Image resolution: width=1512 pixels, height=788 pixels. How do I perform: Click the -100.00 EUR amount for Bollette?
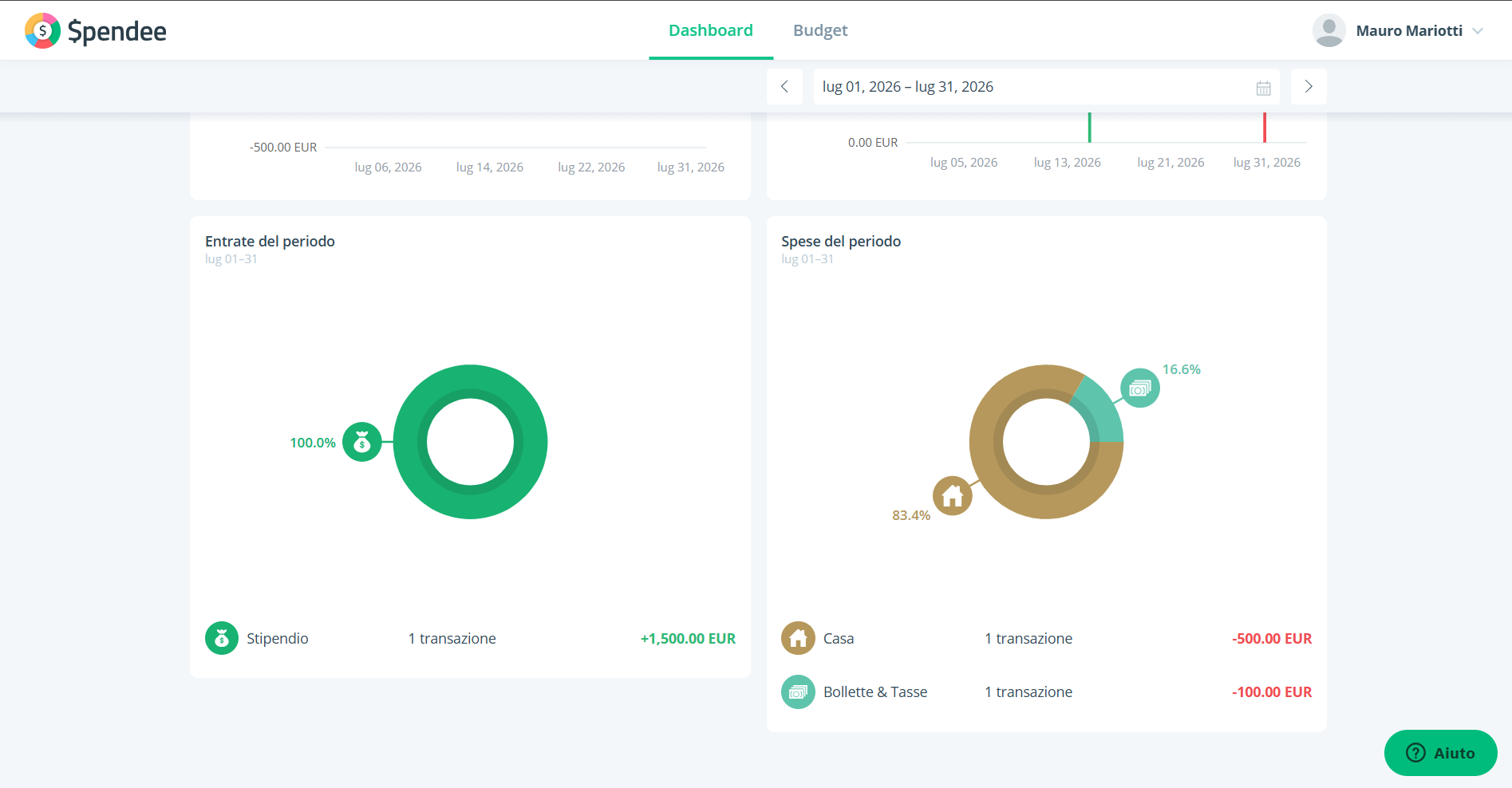click(1272, 691)
